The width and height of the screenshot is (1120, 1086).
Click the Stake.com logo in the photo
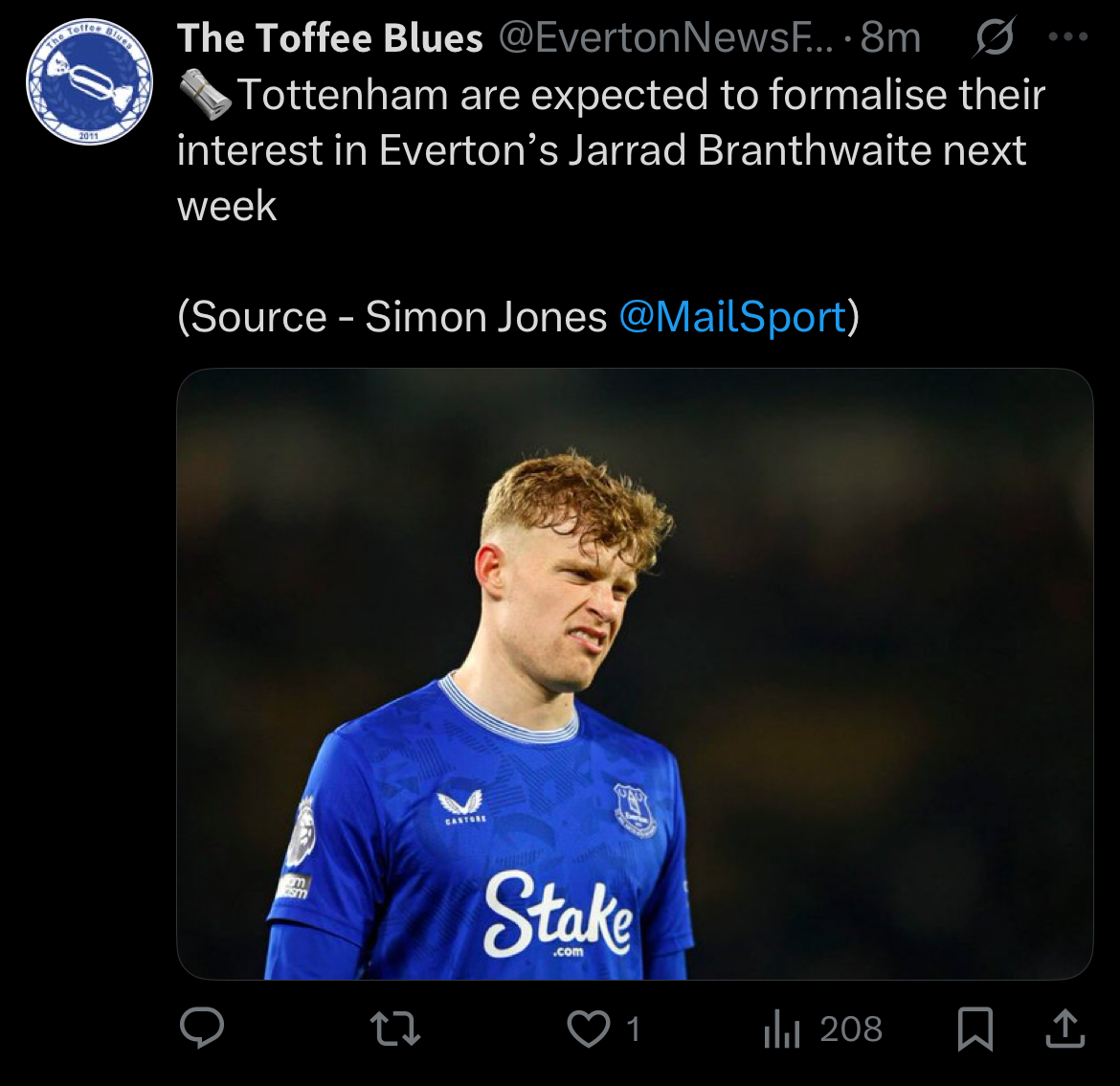(x=558, y=914)
